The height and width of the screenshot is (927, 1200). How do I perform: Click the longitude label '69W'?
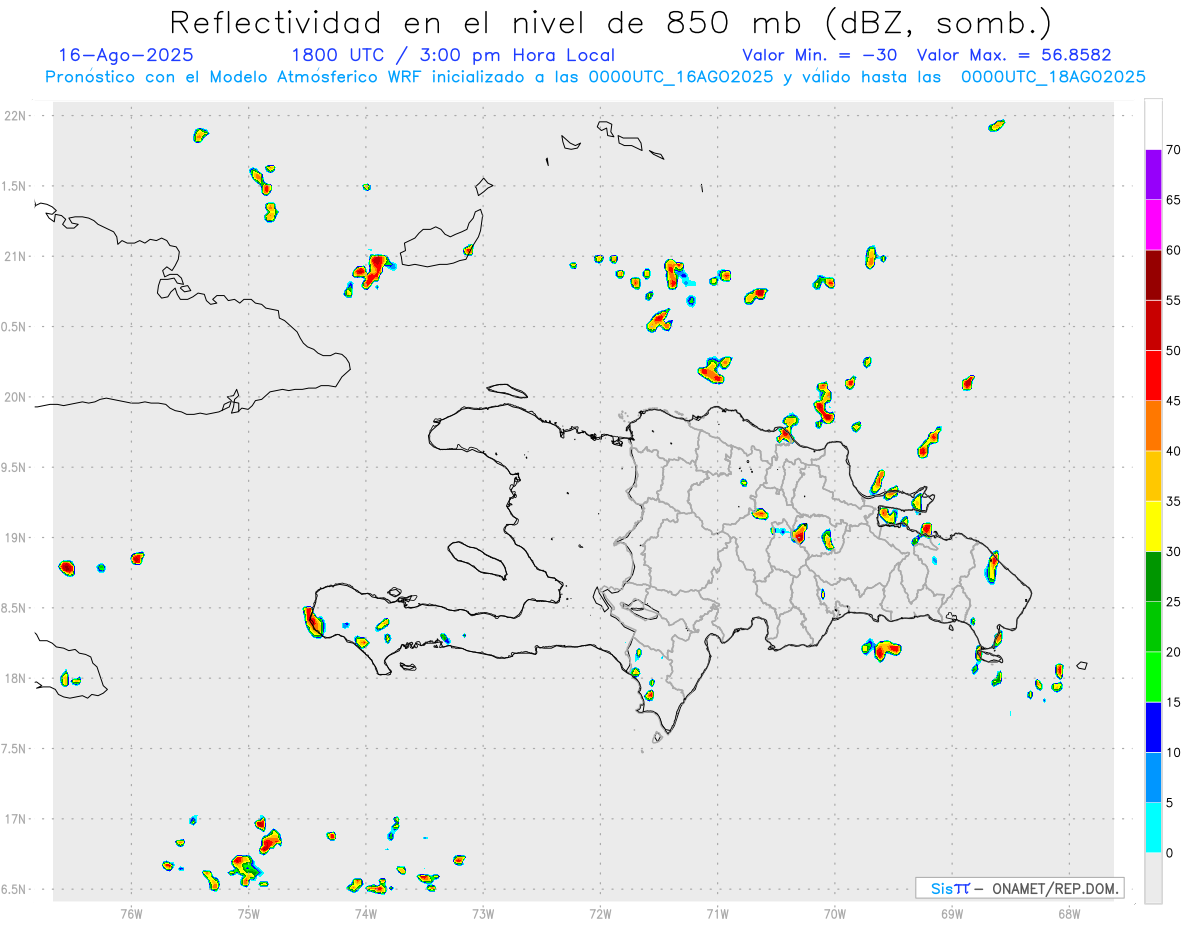(x=952, y=912)
